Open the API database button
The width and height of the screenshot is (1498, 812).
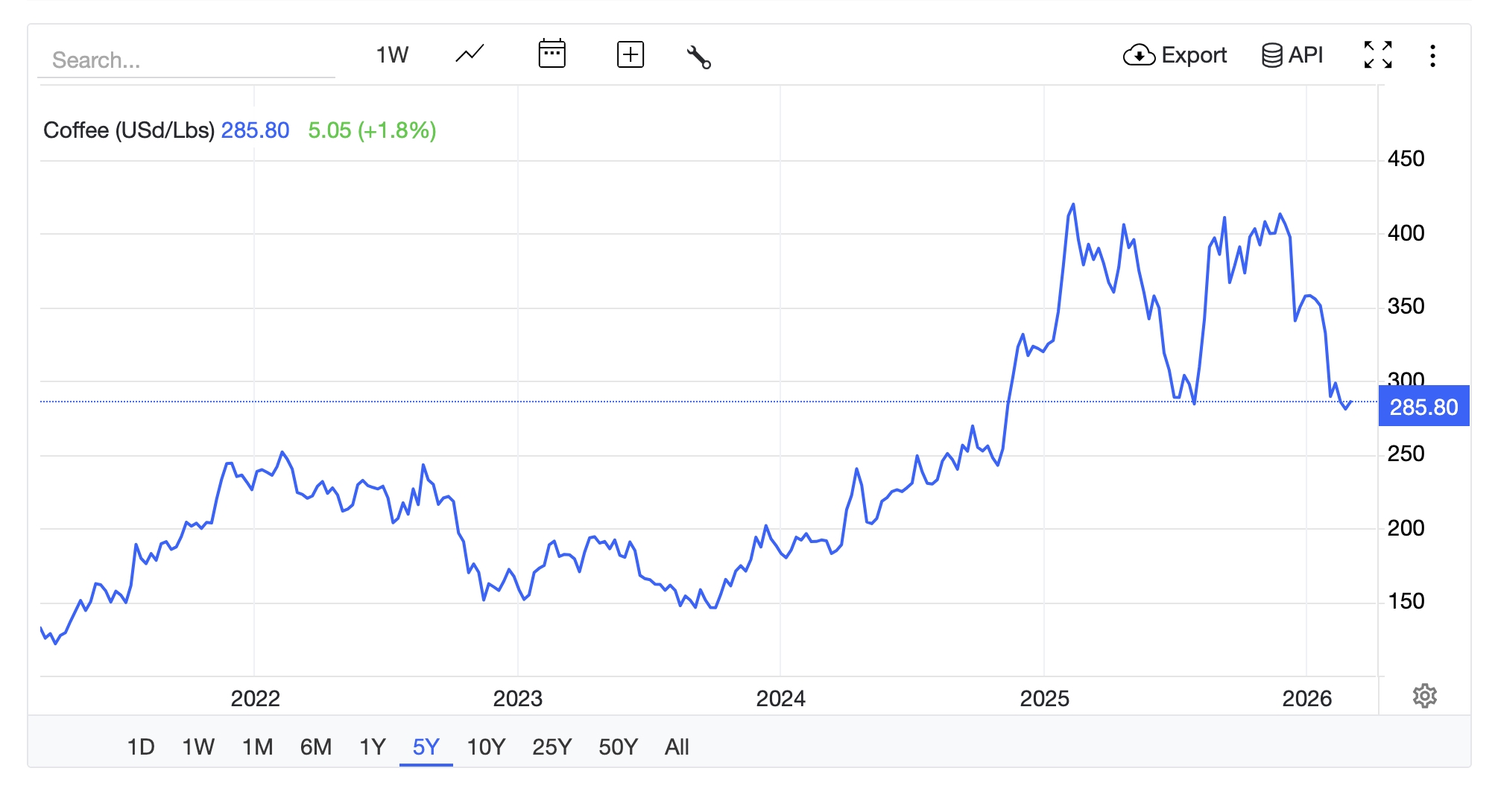(x=1292, y=54)
